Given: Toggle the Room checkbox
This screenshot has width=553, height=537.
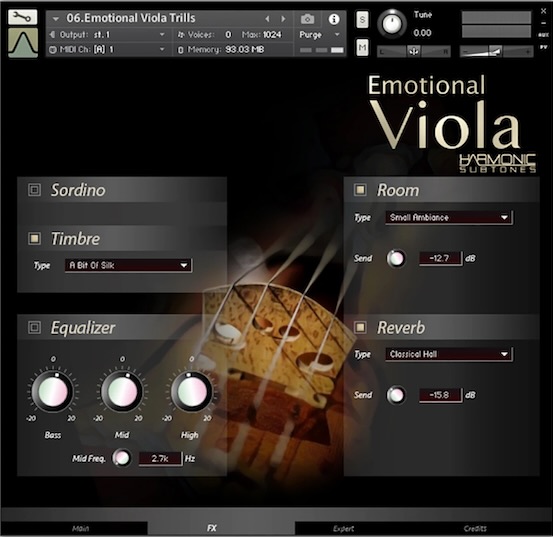Looking at the screenshot, I should (x=360, y=190).
